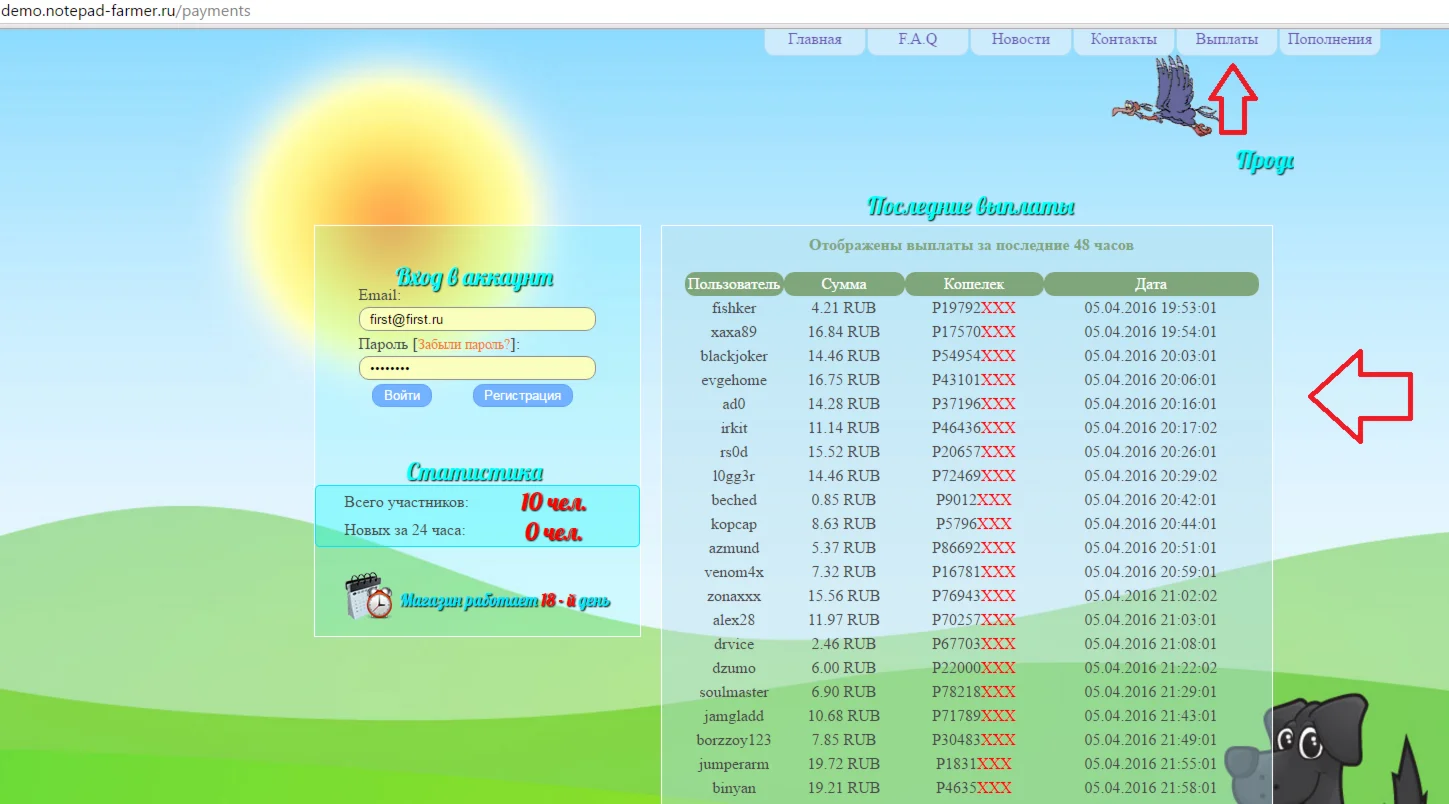The width and height of the screenshot is (1449, 804).
Task: Select username soulmaster in payouts table
Action: click(x=734, y=692)
